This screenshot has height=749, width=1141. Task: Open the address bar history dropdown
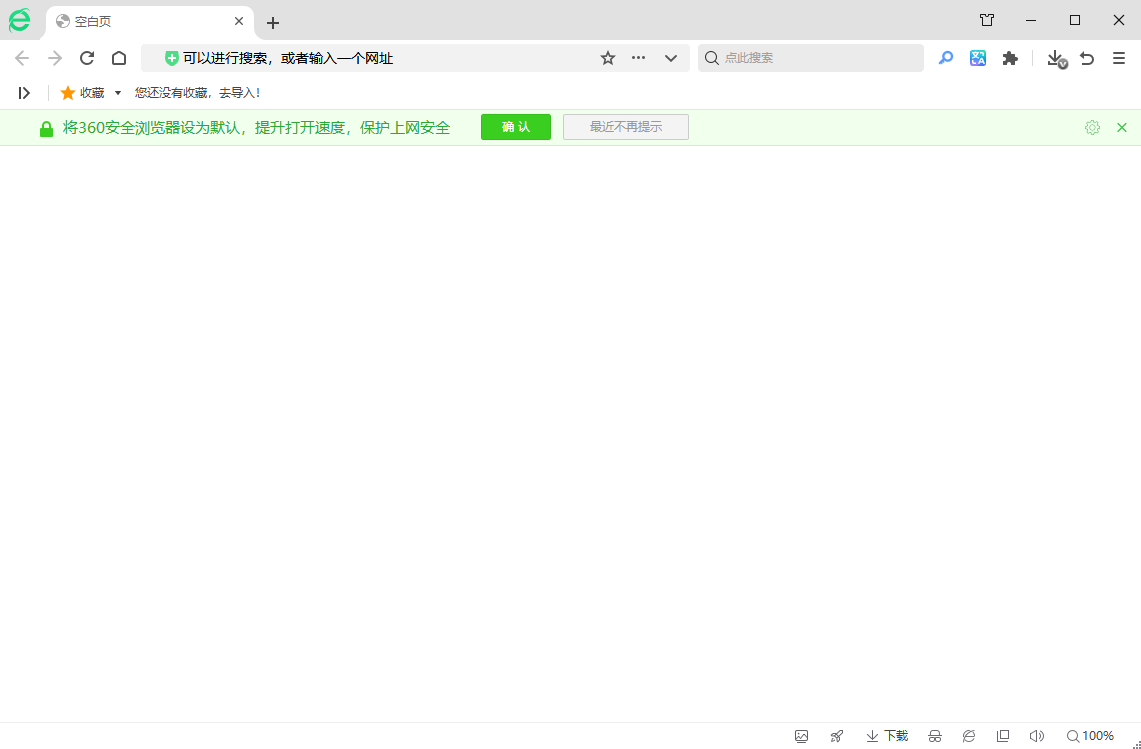[671, 58]
